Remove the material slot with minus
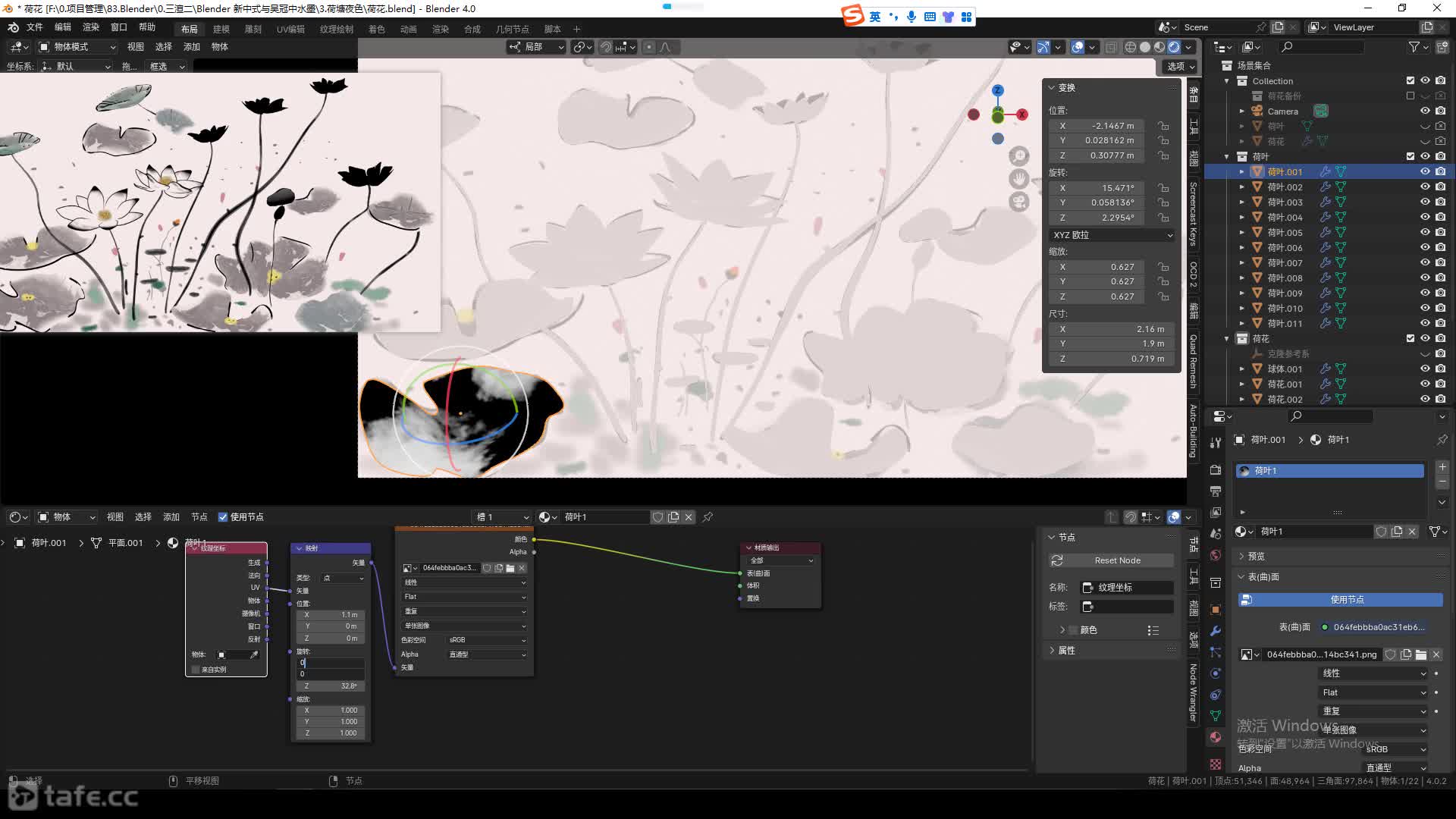This screenshot has width=1456, height=819. (1442, 483)
